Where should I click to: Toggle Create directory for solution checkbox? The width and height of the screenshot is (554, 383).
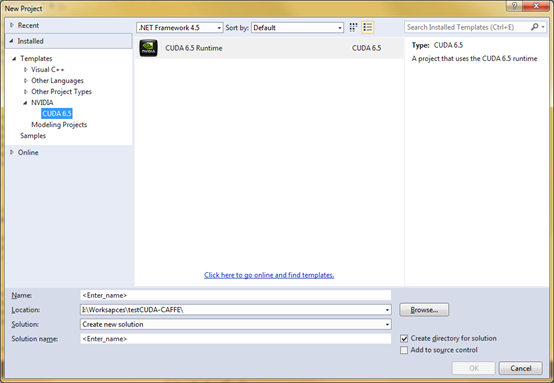click(404, 338)
